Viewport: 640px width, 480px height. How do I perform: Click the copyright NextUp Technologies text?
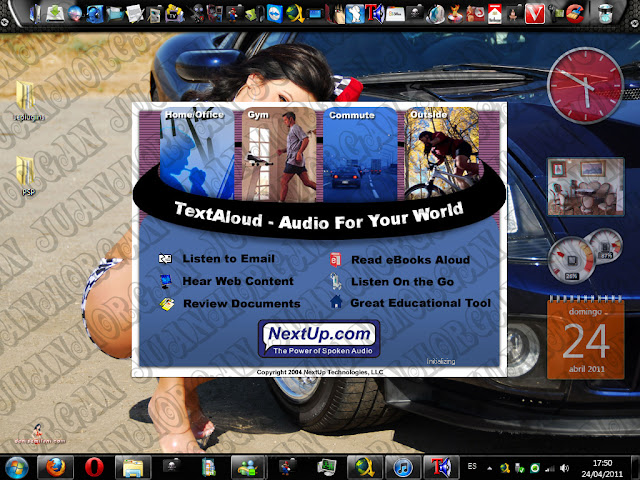(320, 372)
